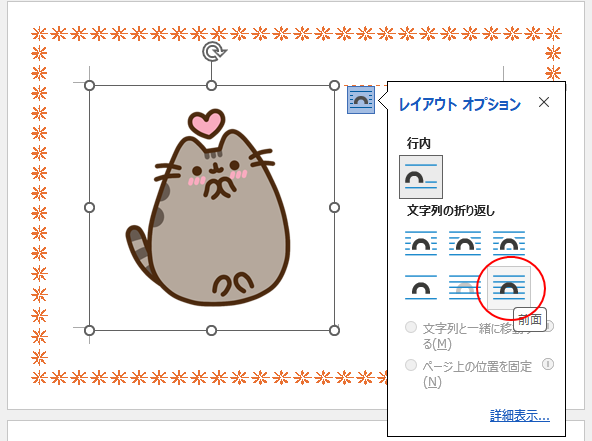
Task: Click the layout options button beside the image
Action: (x=361, y=100)
